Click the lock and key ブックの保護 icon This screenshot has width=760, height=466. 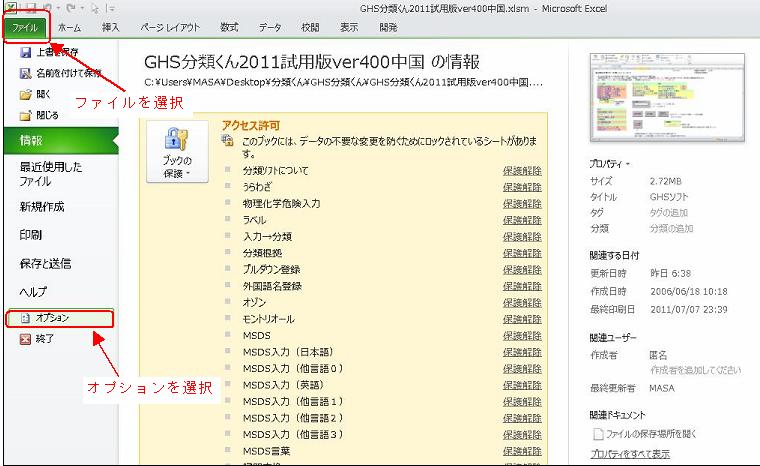(x=176, y=140)
